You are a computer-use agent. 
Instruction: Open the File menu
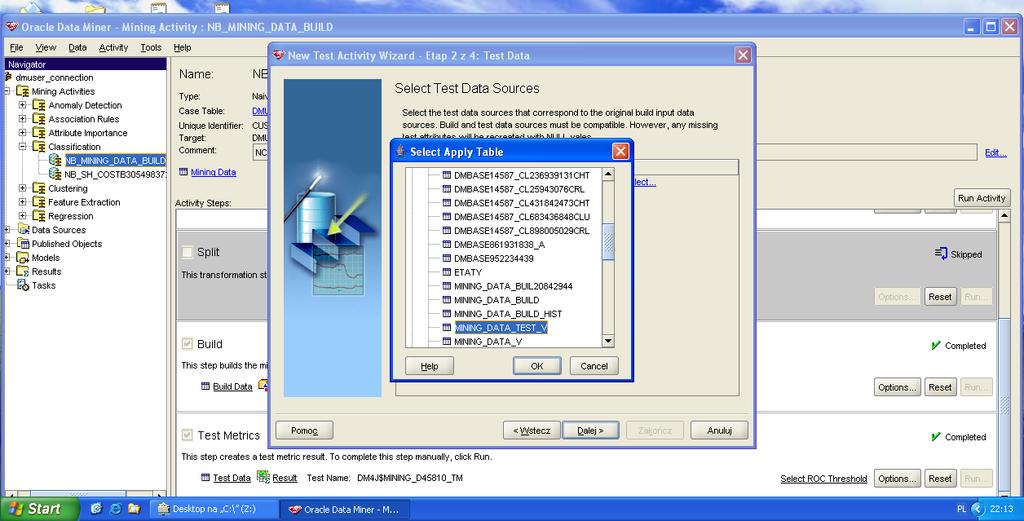pyautogui.click(x=16, y=48)
